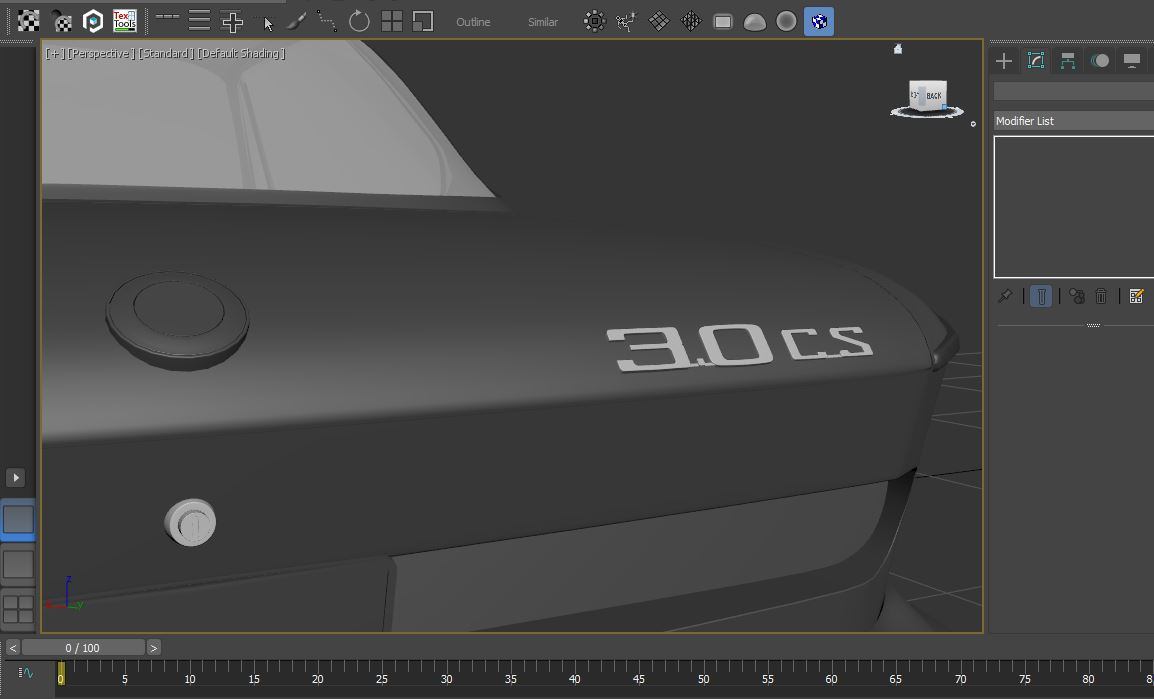Click the 0 / 100 time slider
The image size is (1154, 699).
(83, 648)
